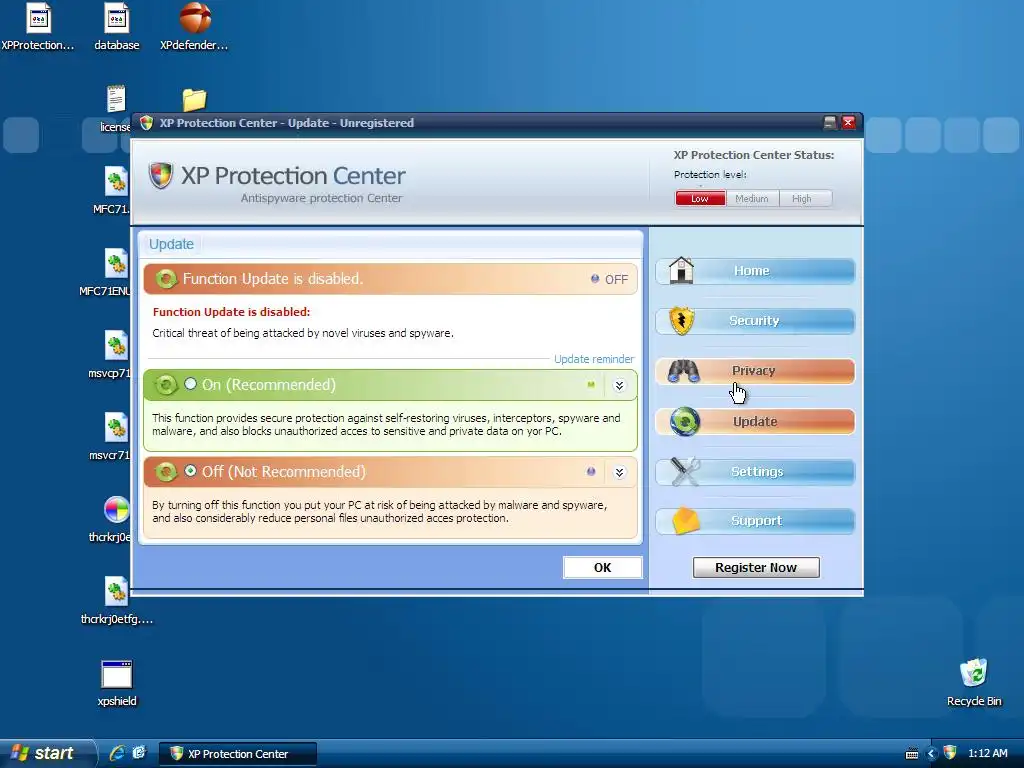
Task: Click the green icon in On (Recommended) row
Action: click(166, 385)
